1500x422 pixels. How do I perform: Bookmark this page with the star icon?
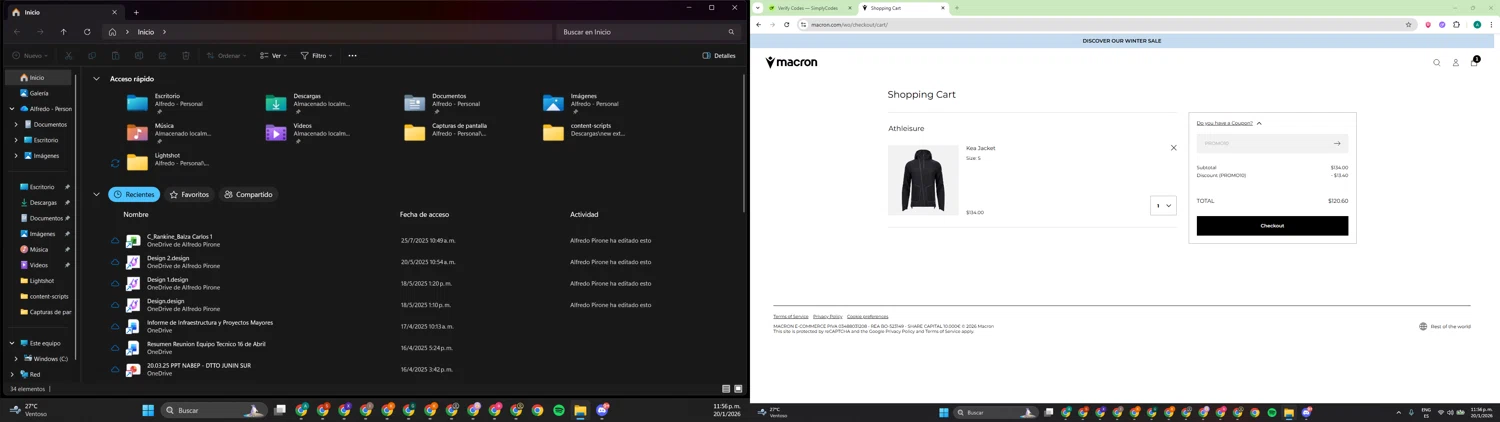[x=1408, y=25]
